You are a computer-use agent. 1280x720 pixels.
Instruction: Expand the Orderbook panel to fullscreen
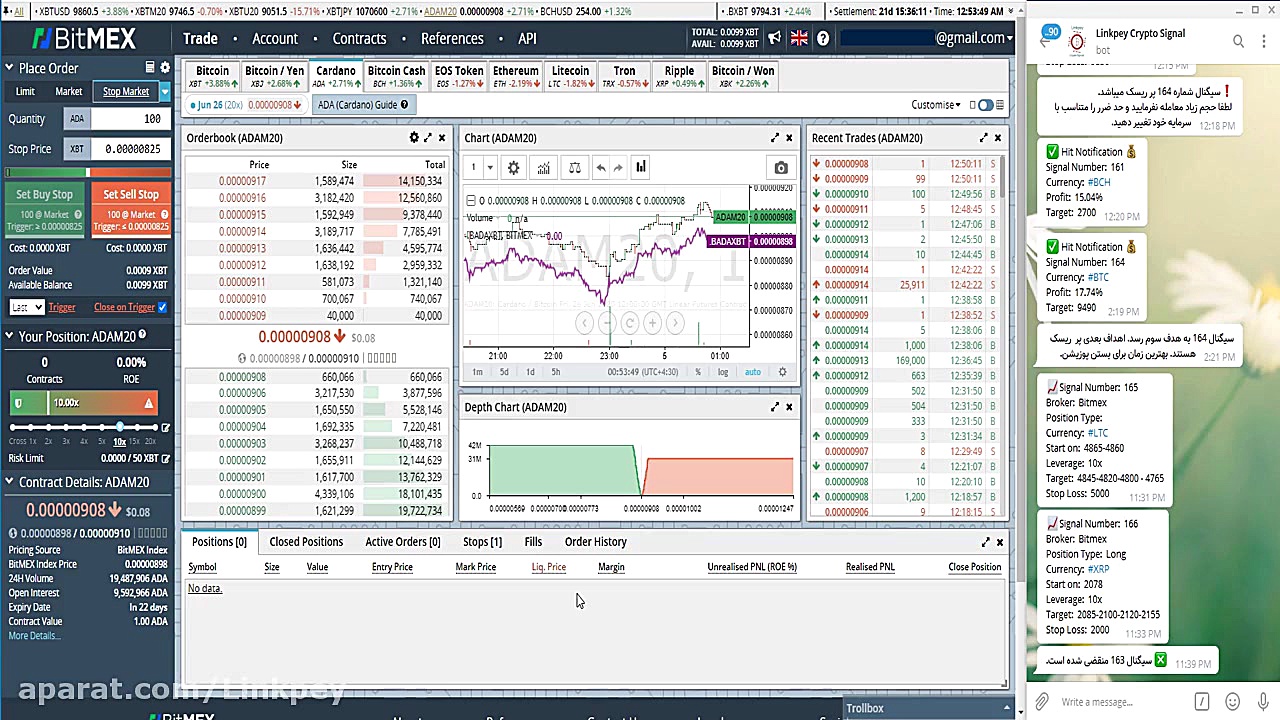(x=428, y=138)
